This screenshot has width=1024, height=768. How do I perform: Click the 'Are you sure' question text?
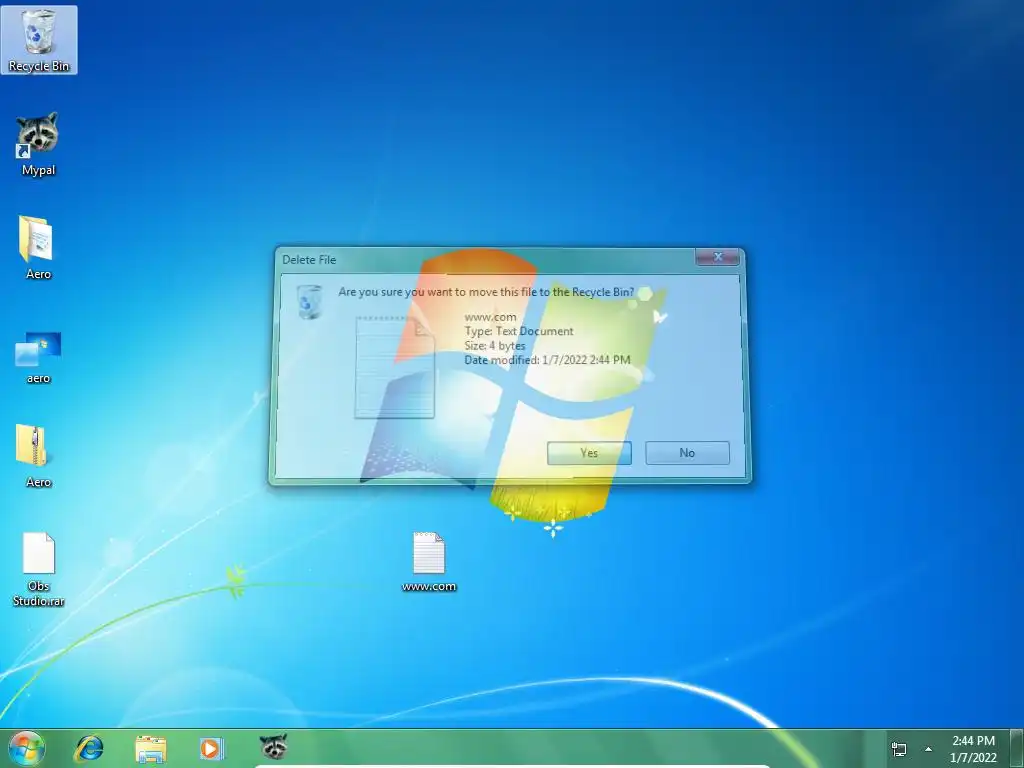(486, 292)
